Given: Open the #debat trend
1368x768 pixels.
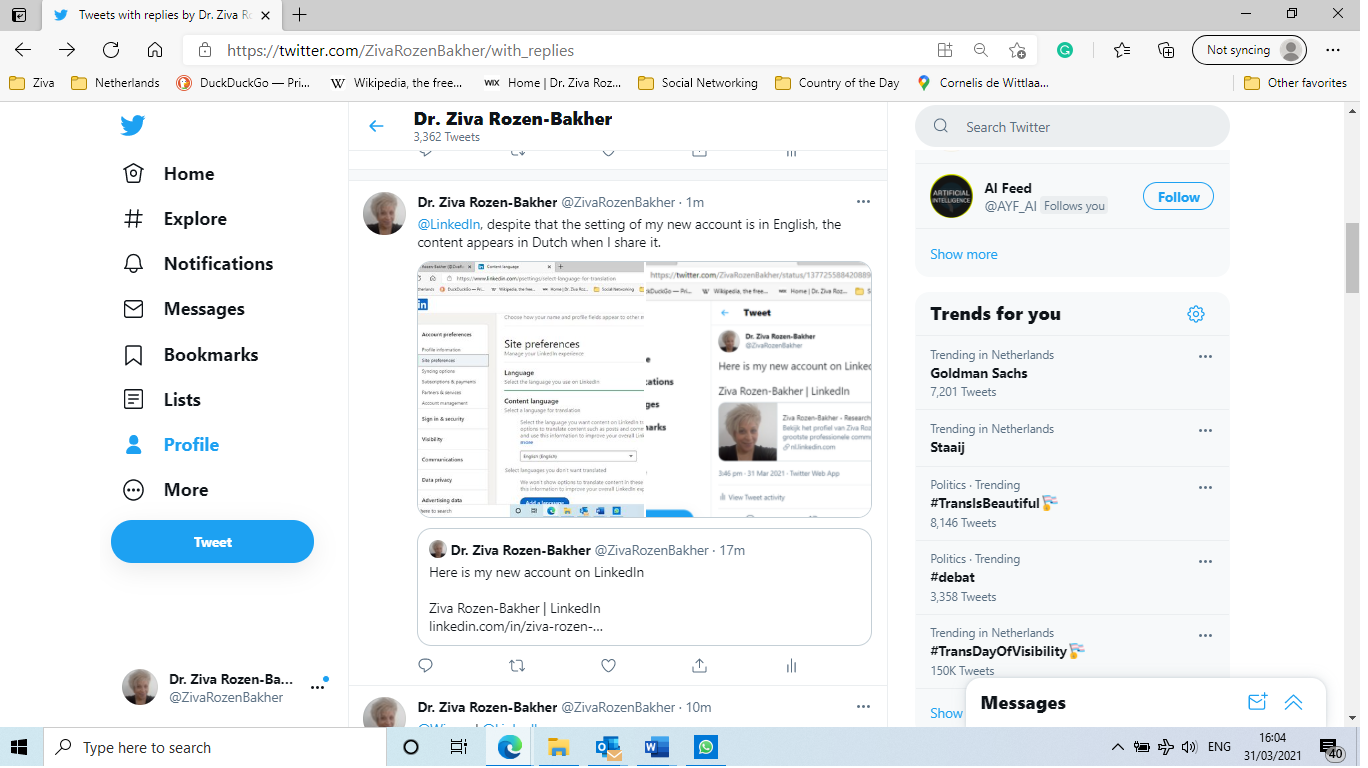Looking at the screenshot, I should point(952,577).
